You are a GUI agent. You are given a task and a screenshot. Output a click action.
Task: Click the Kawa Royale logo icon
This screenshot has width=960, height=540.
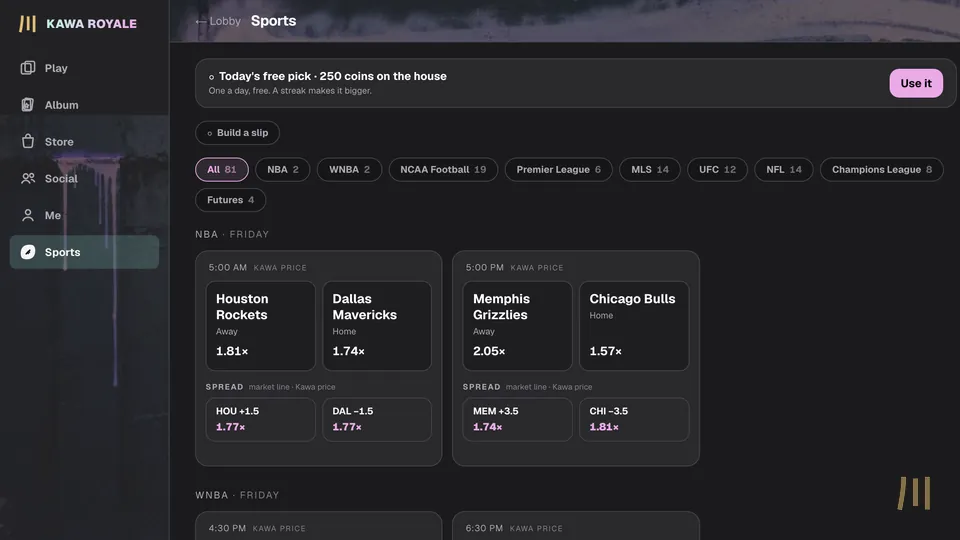pyautogui.click(x=28, y=24)
